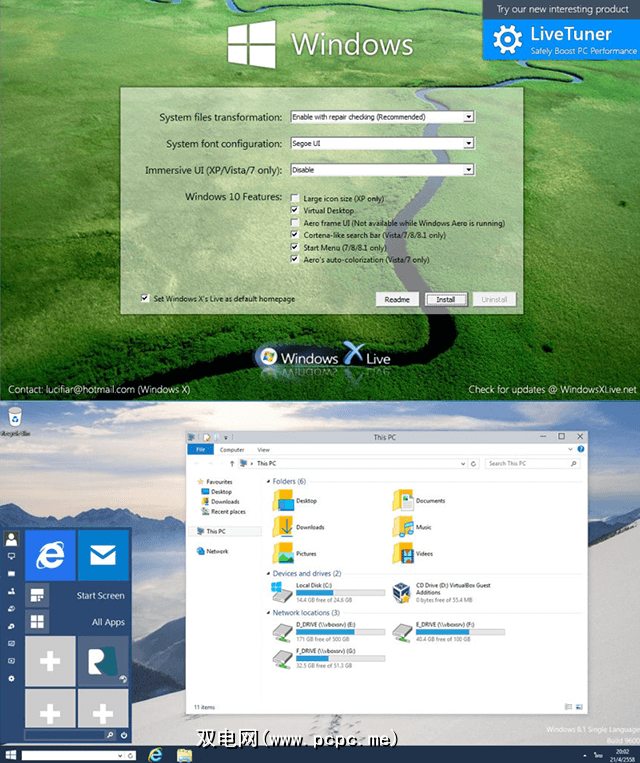Open the File tab in Explorer
Screen dimensions: 640x763
pos(201,450)
